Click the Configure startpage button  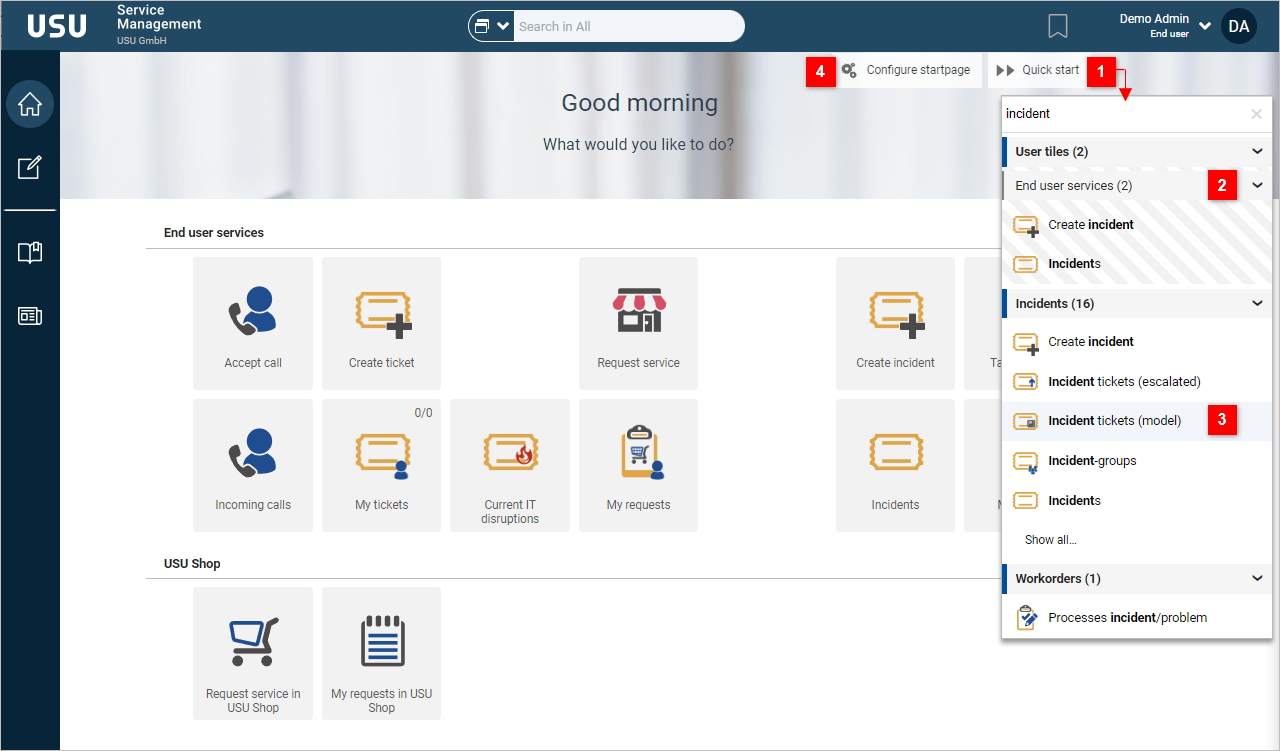pos(907,70)
